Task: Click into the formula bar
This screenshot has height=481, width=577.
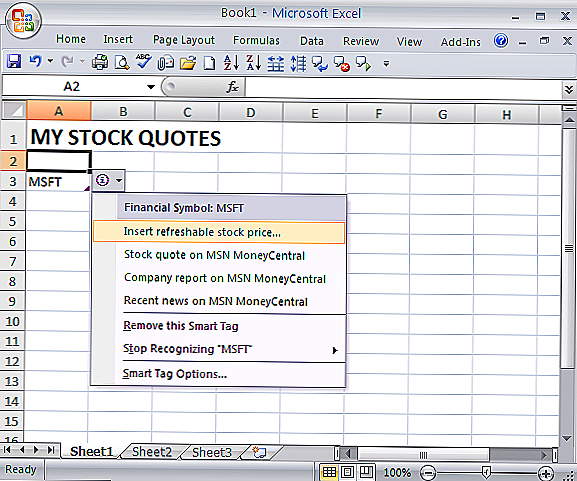Action: (403, 88)
